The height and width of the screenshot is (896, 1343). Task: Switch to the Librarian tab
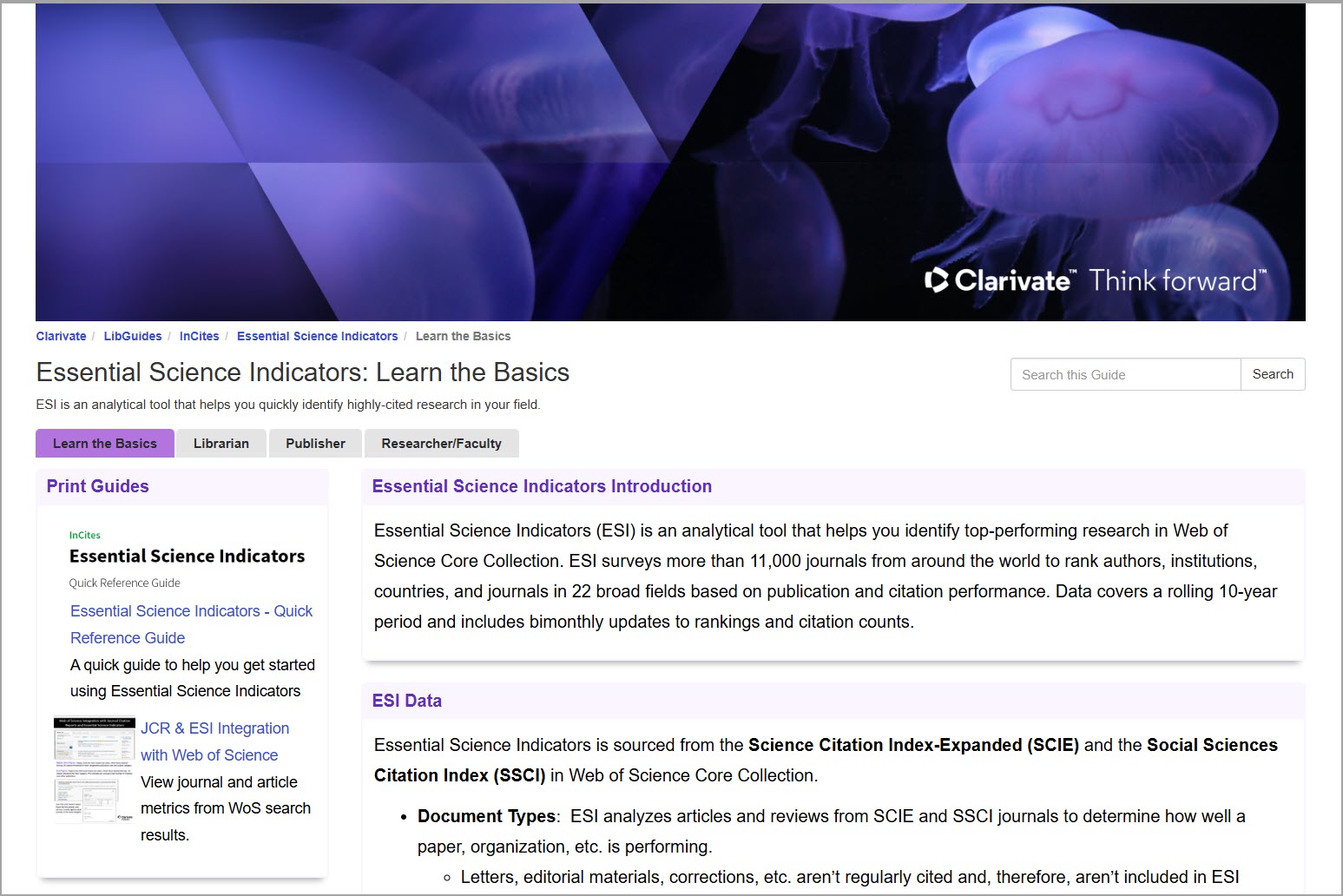221,444
